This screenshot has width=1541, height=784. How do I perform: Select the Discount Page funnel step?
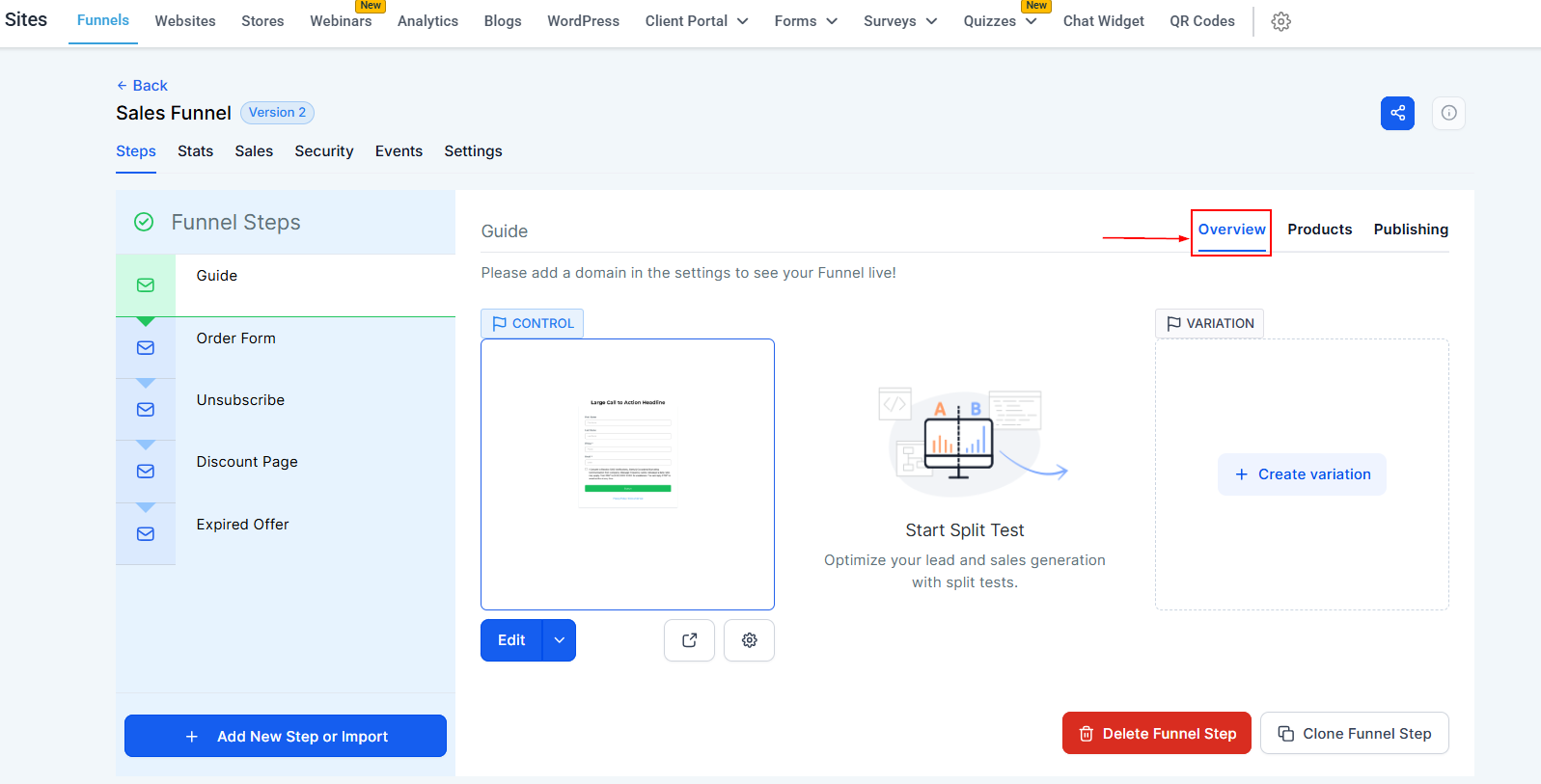[286, 472]
